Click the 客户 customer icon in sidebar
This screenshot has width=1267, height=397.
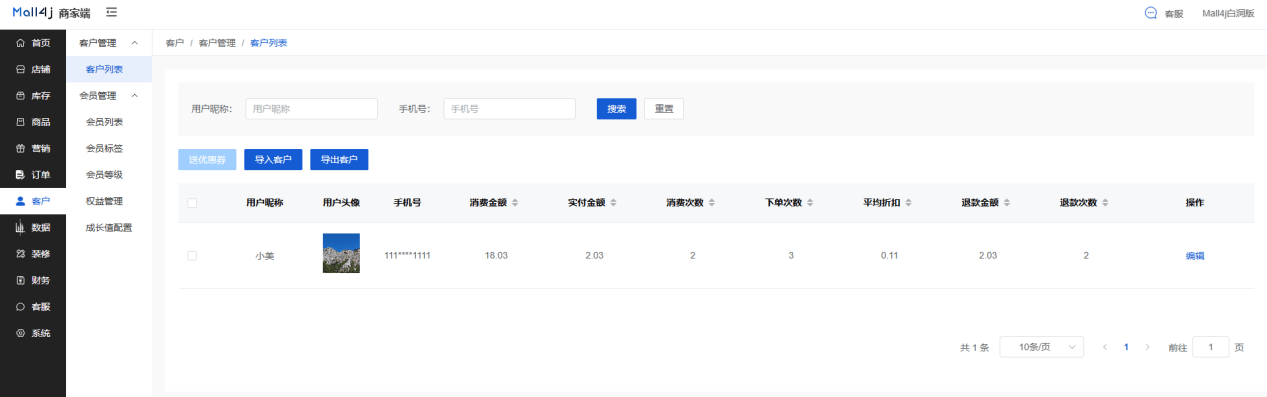[x=20, y=201]
